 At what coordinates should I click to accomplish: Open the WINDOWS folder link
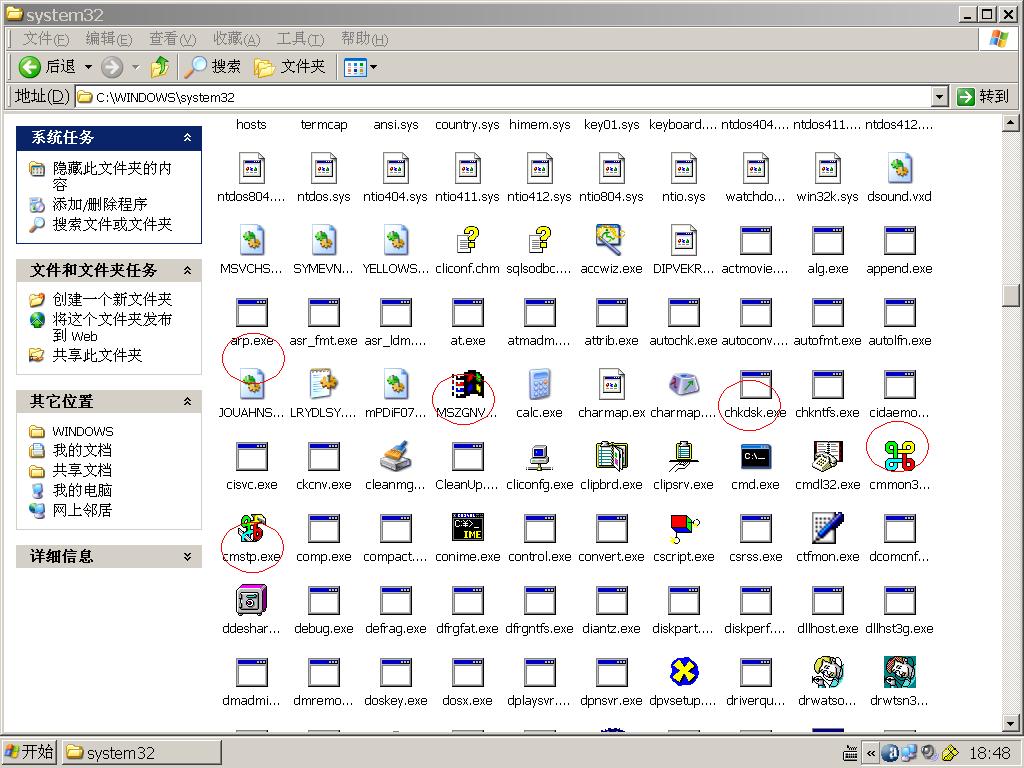click(82, 431)
